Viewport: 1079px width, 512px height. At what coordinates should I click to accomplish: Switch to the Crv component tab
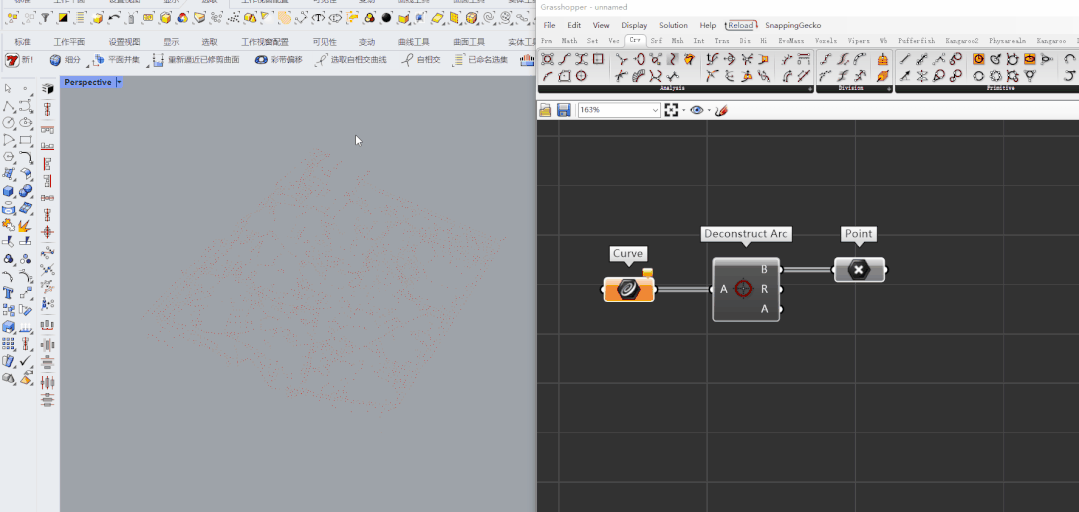tap(637, 41)
